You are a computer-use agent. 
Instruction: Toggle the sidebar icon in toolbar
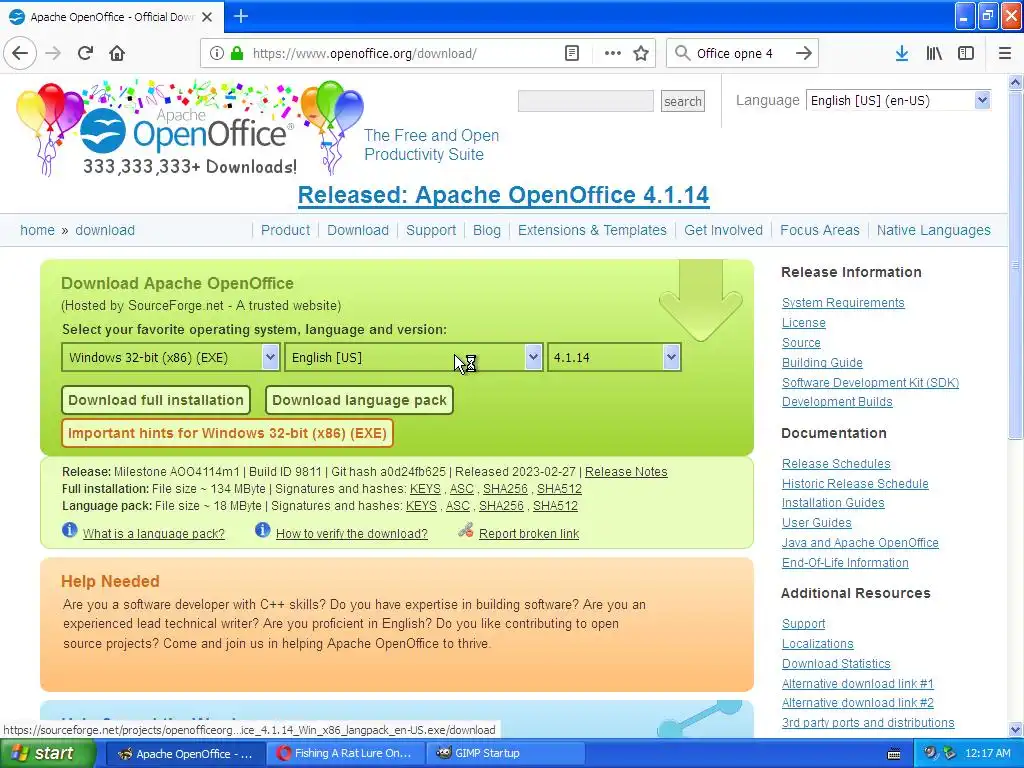point(966,53)
